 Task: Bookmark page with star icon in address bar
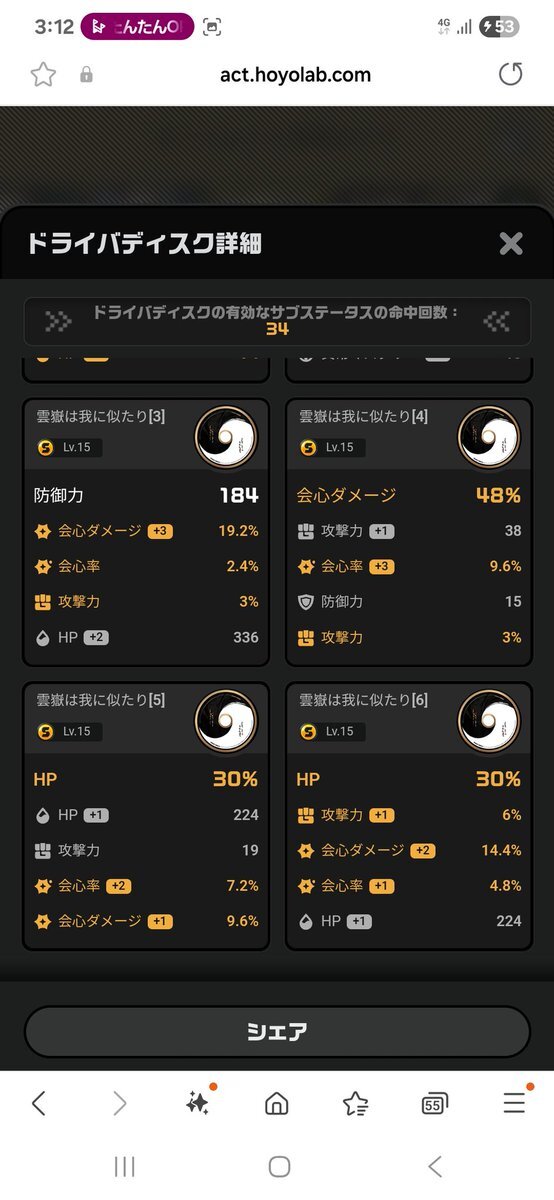[43, 74]
